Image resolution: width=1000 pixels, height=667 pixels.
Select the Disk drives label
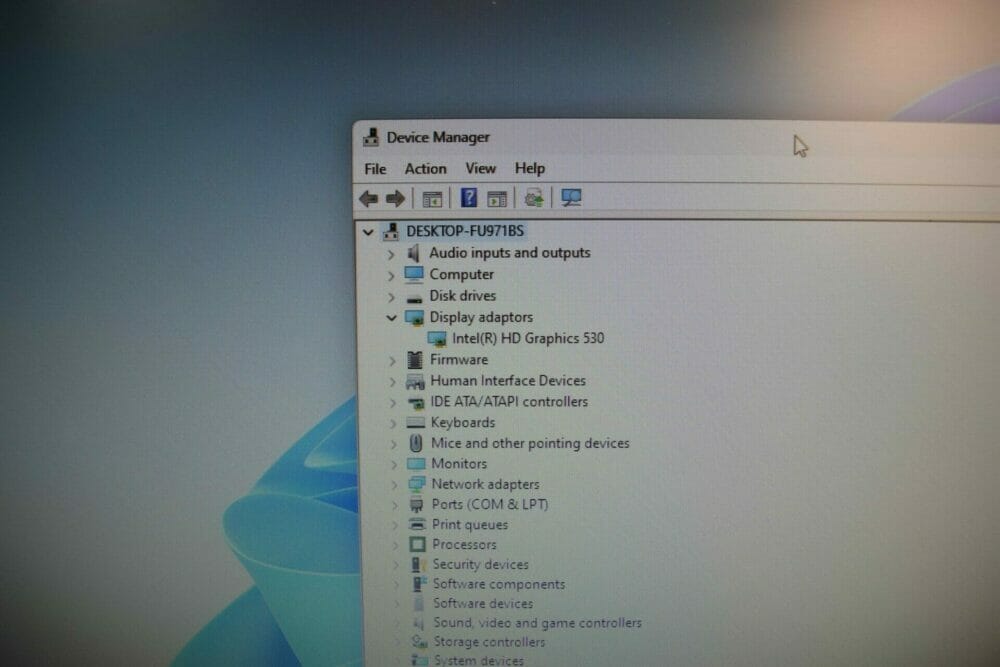click(462, 296)
